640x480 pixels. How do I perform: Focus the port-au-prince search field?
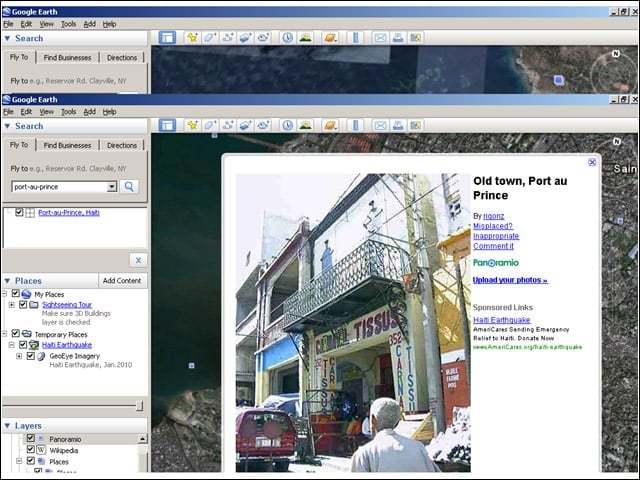(x=60, y=187)
